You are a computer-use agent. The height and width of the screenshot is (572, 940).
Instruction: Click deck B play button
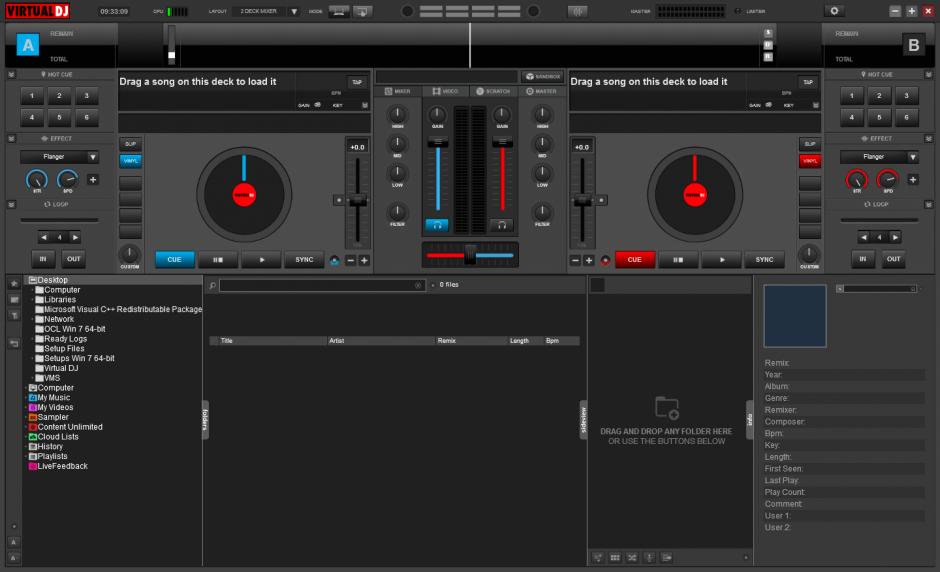(722, 260)
